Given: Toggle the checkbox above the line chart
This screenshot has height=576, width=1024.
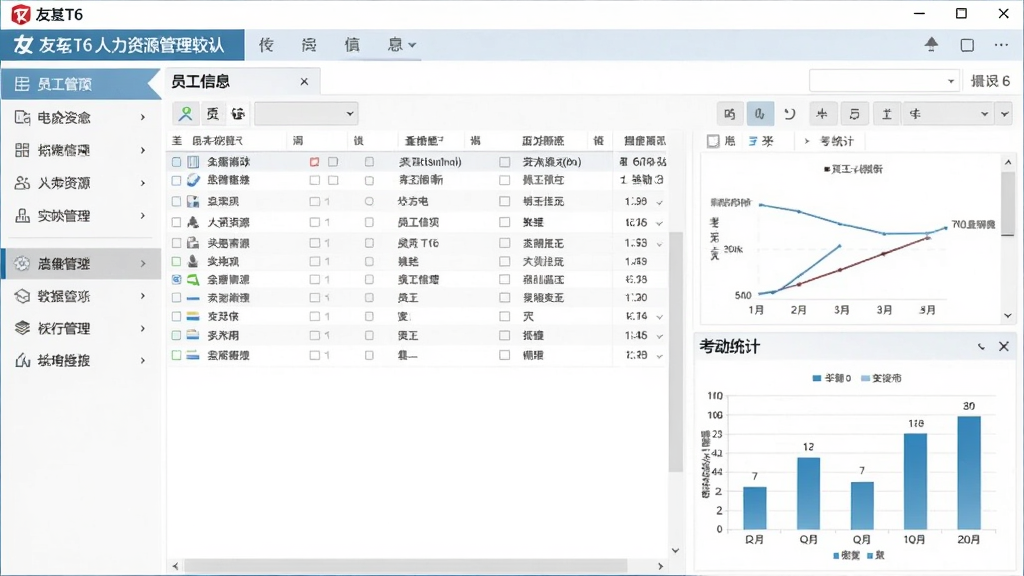Looking at the screenshot, I should coord(713,141).
